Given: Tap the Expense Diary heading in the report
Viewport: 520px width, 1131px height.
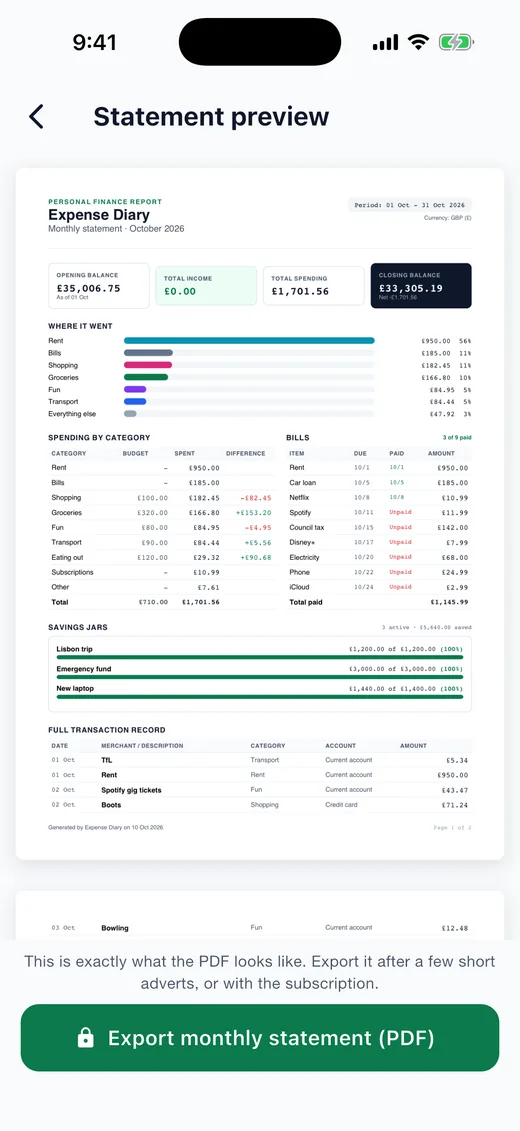Looking at the screenshot, I should point(99,214).
